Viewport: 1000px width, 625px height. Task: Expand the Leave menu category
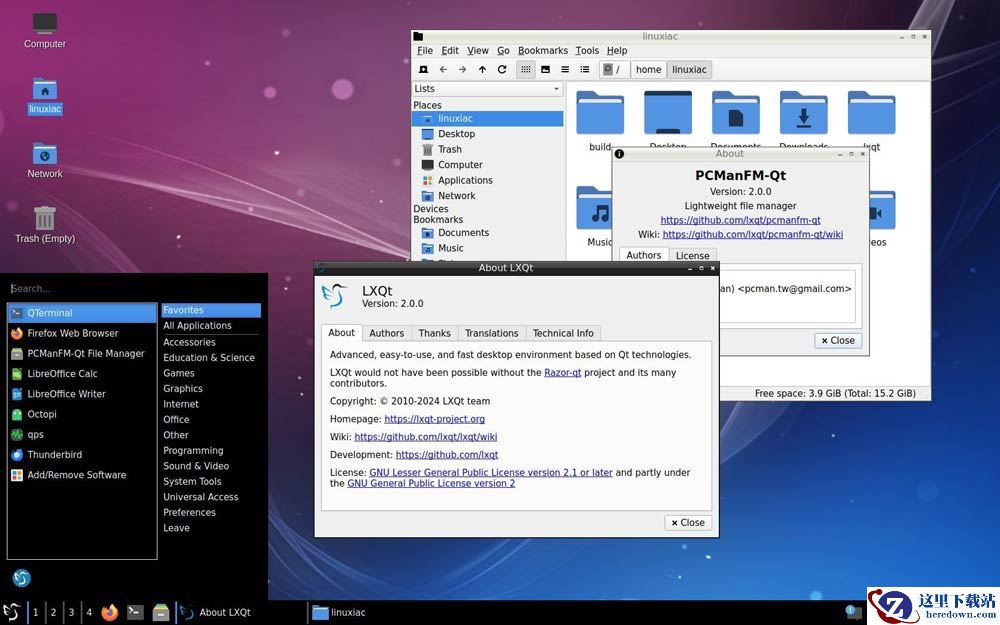click(x=211, y=528)
